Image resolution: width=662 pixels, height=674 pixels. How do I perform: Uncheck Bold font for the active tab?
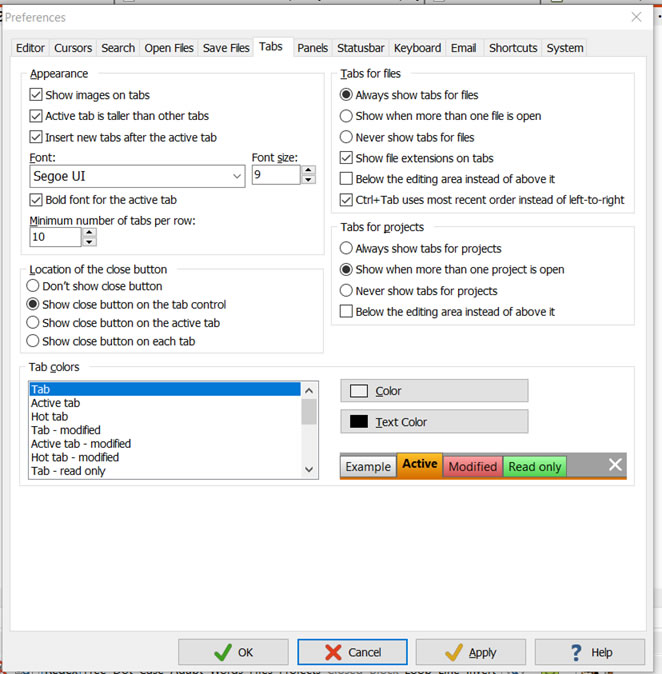[x=37, y=200]
